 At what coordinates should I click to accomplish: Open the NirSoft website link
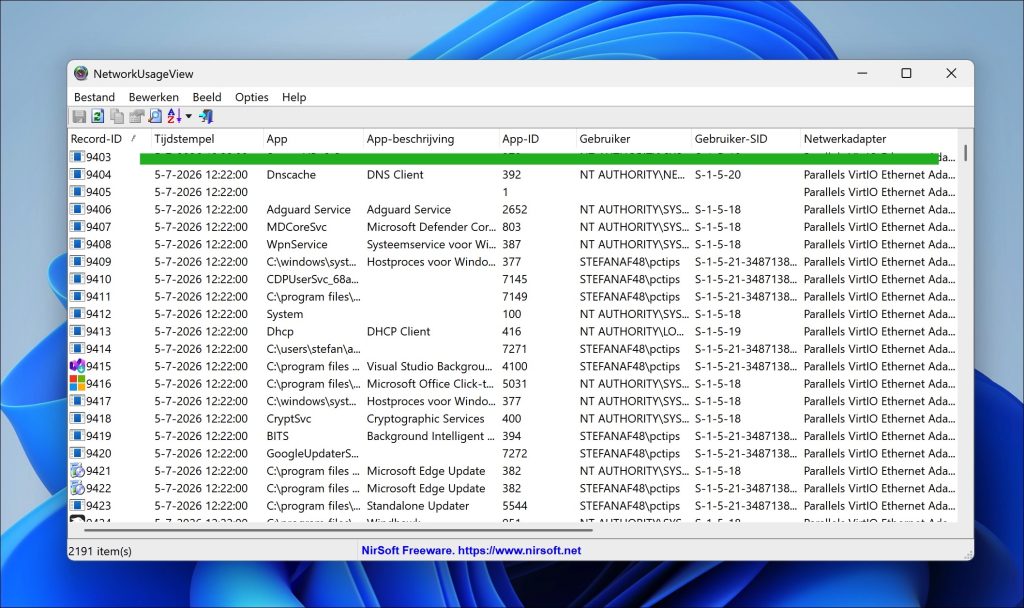[471, 551]
